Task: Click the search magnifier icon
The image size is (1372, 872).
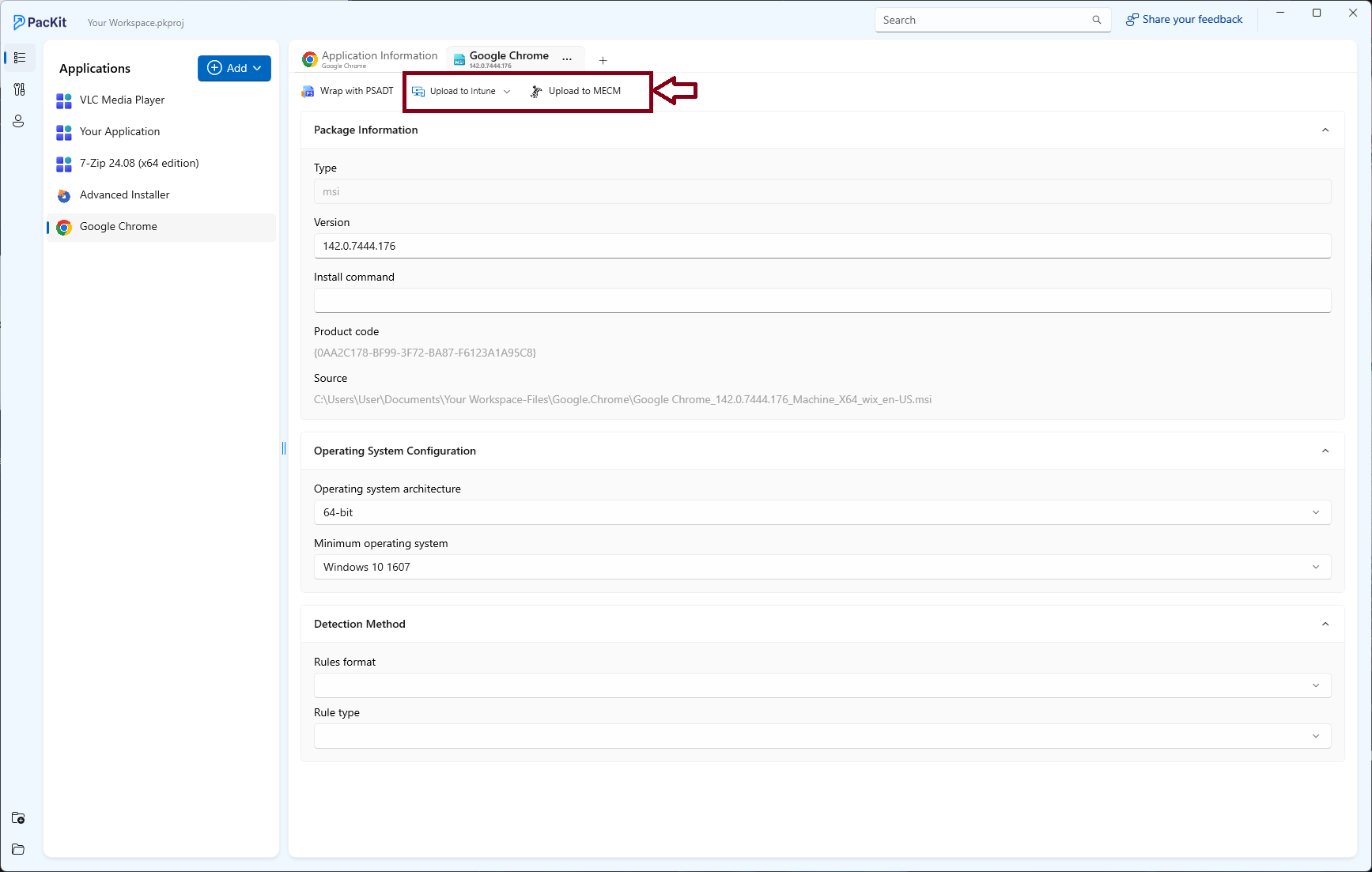Action: coord(1097,20)
